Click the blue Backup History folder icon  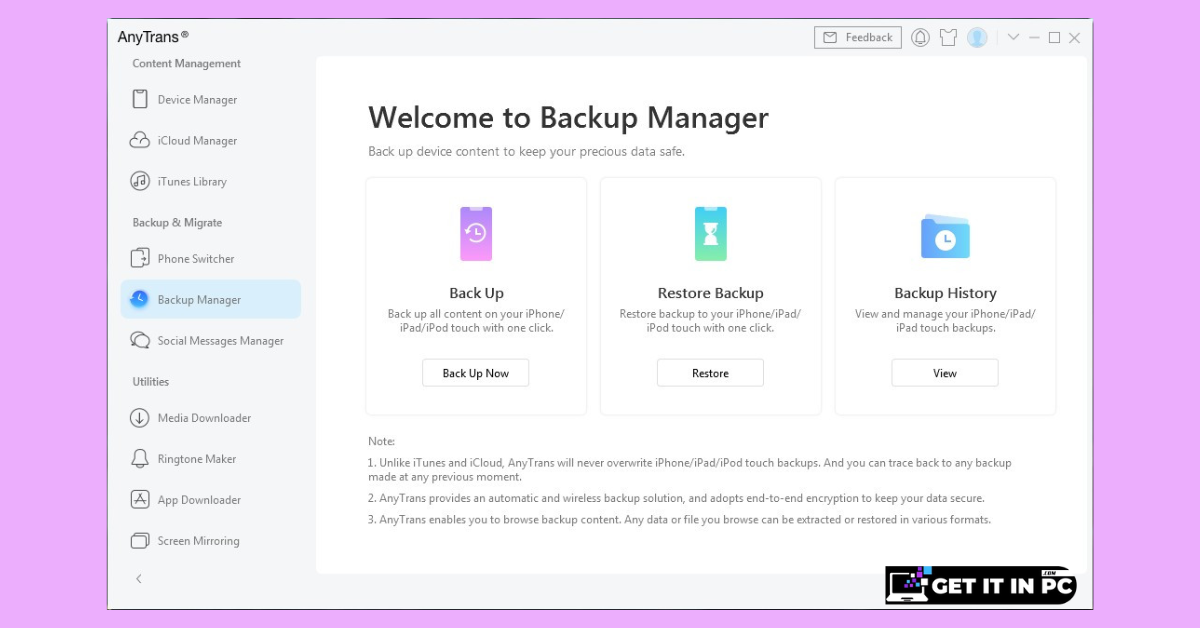tap(945, 236)
